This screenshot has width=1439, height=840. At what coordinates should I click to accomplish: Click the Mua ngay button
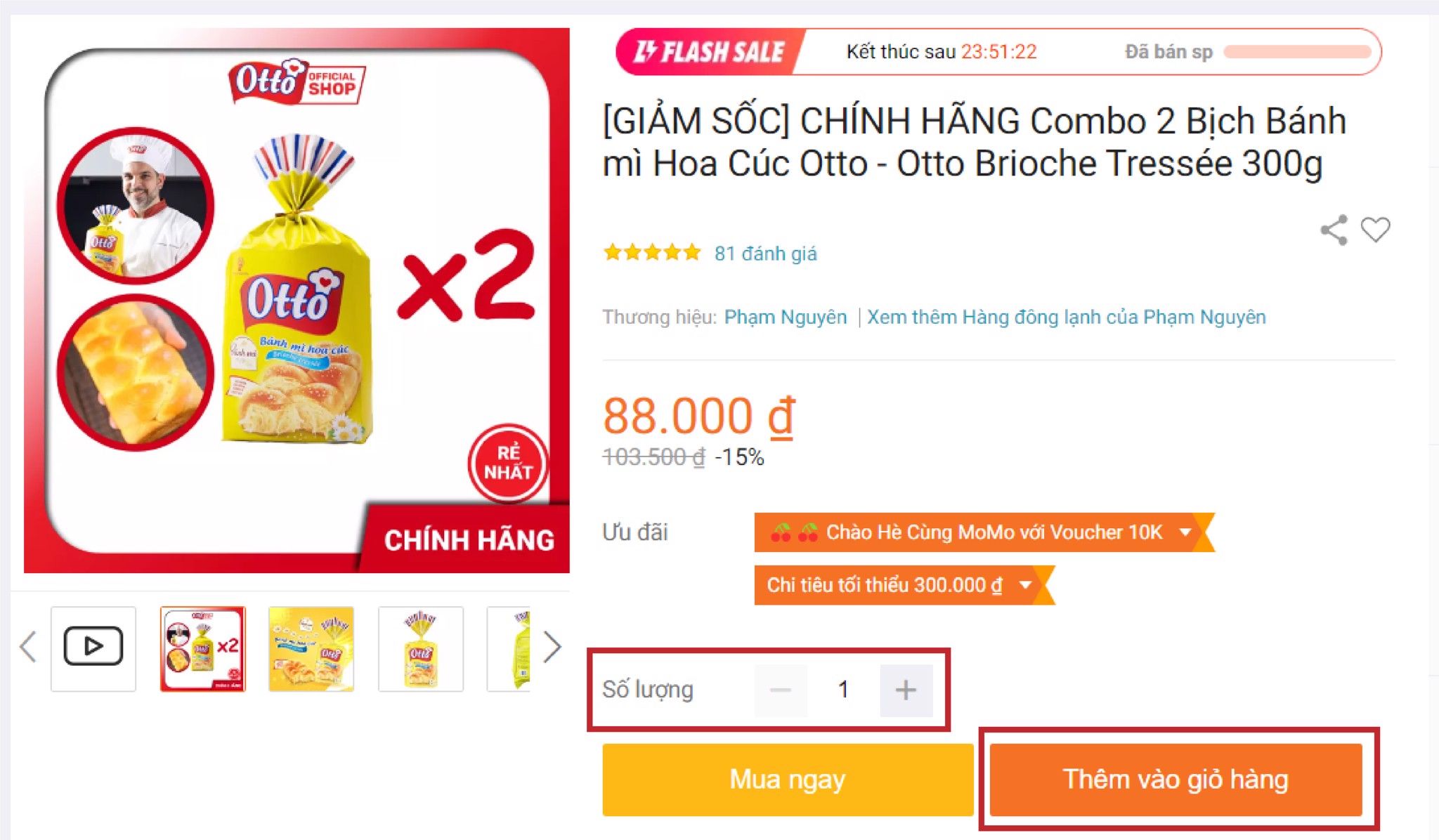[x=788, y=780]
